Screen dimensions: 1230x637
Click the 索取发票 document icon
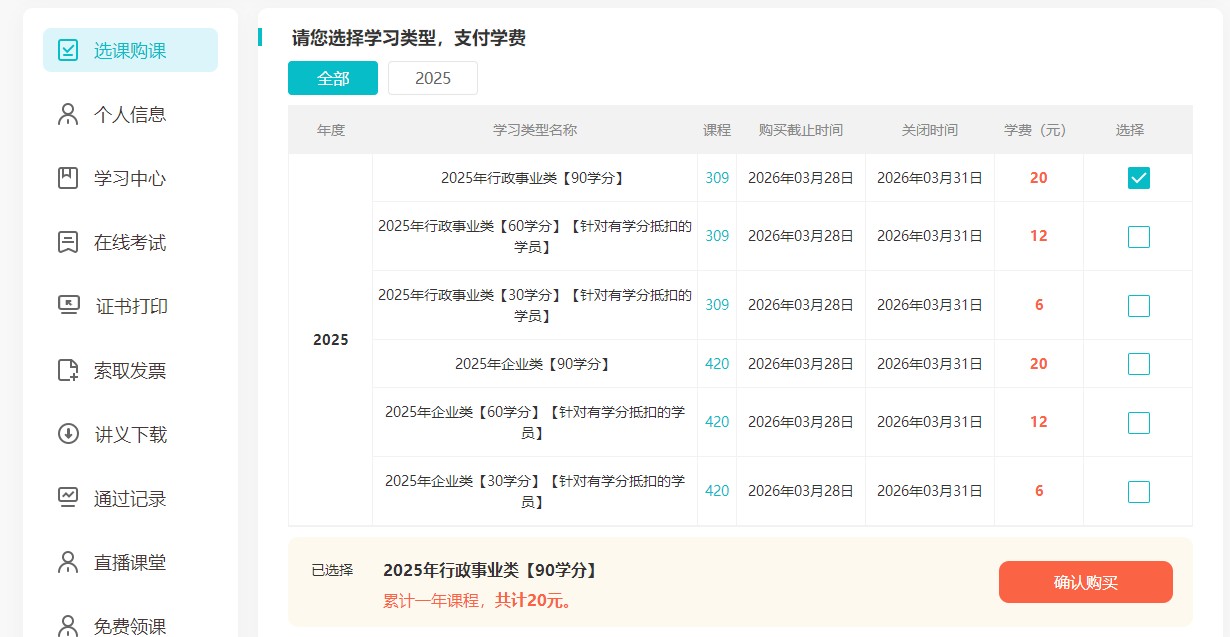click(x=68, y=371)
